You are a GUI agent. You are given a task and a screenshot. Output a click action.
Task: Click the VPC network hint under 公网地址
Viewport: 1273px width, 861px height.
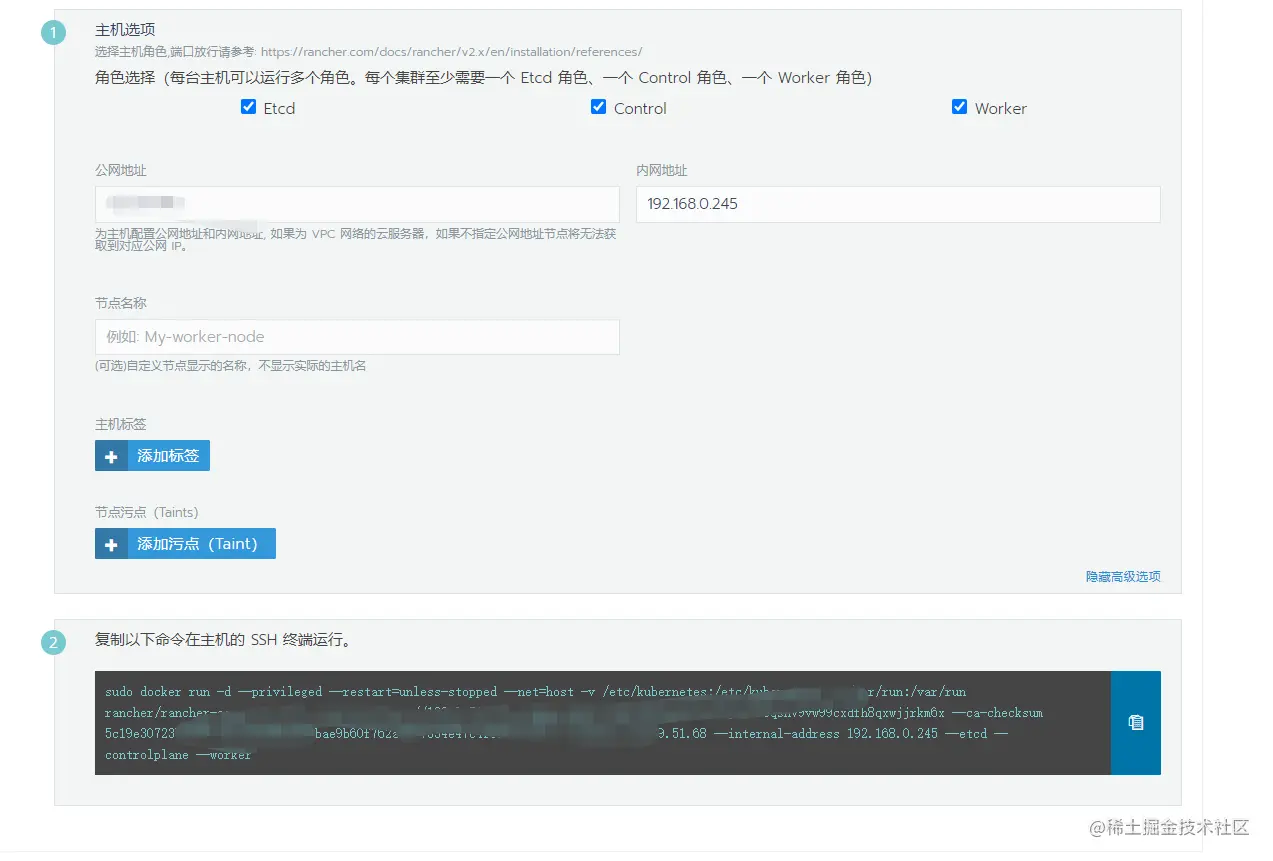[355, 240]
